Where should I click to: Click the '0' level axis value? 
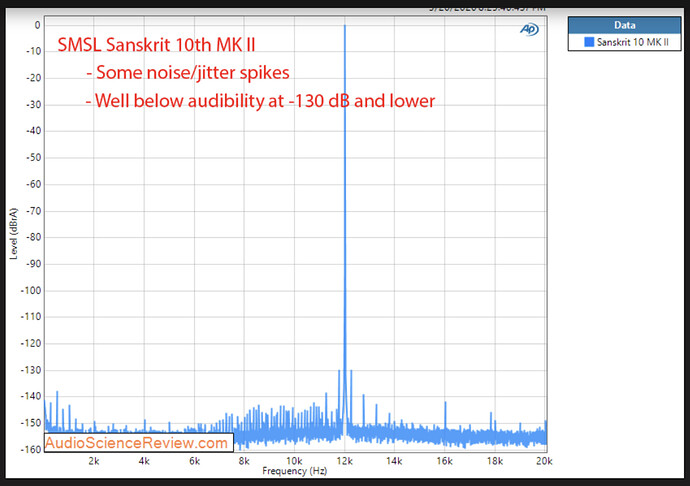[37, 26]
